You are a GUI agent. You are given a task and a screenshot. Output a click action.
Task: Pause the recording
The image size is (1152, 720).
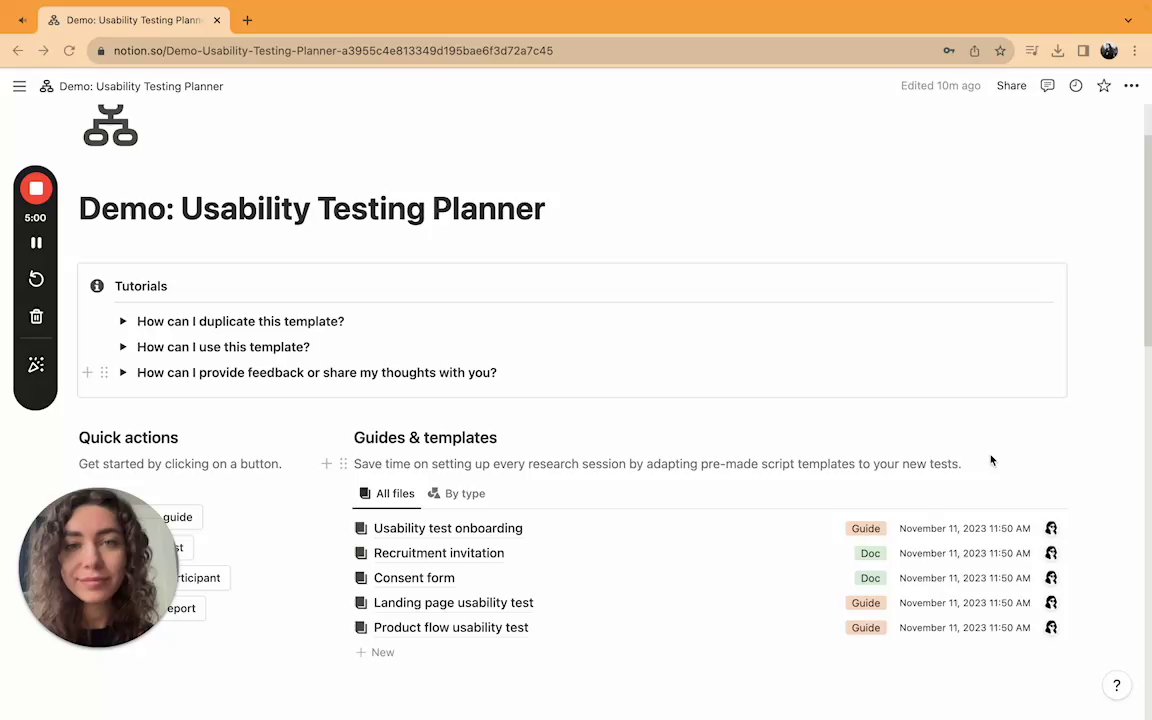tap(36, 243)
